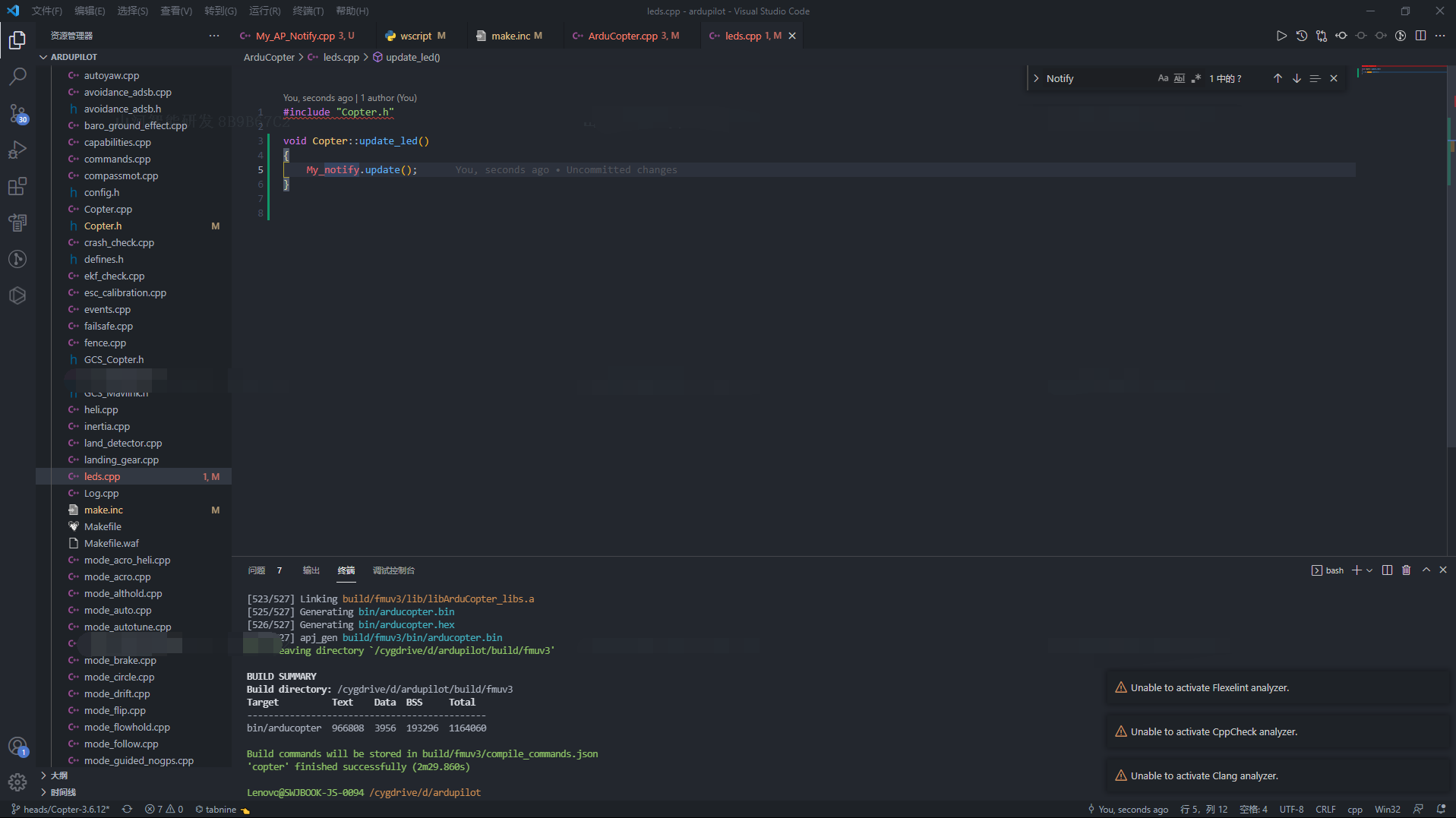The image size is (1456, 818).
Task: Open the 编辑(E) menu
Action: pos(90,11)
